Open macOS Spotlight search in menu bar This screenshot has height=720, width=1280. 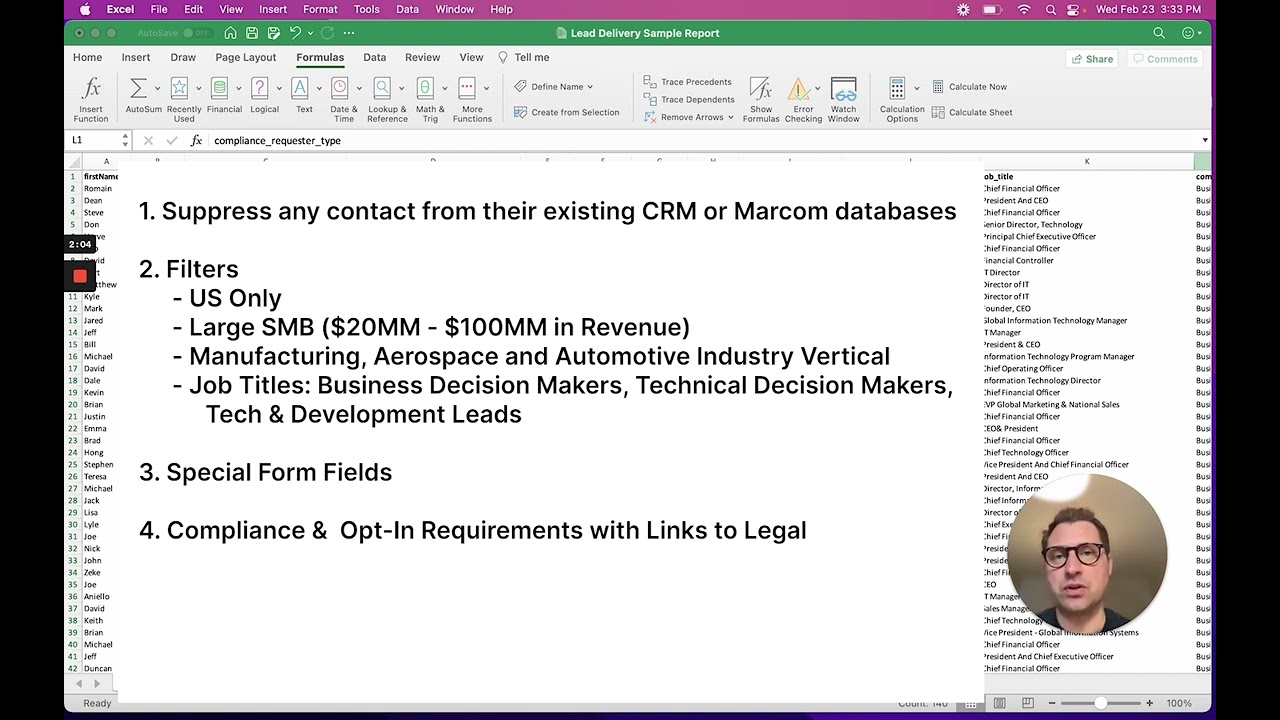point(1051,9)
